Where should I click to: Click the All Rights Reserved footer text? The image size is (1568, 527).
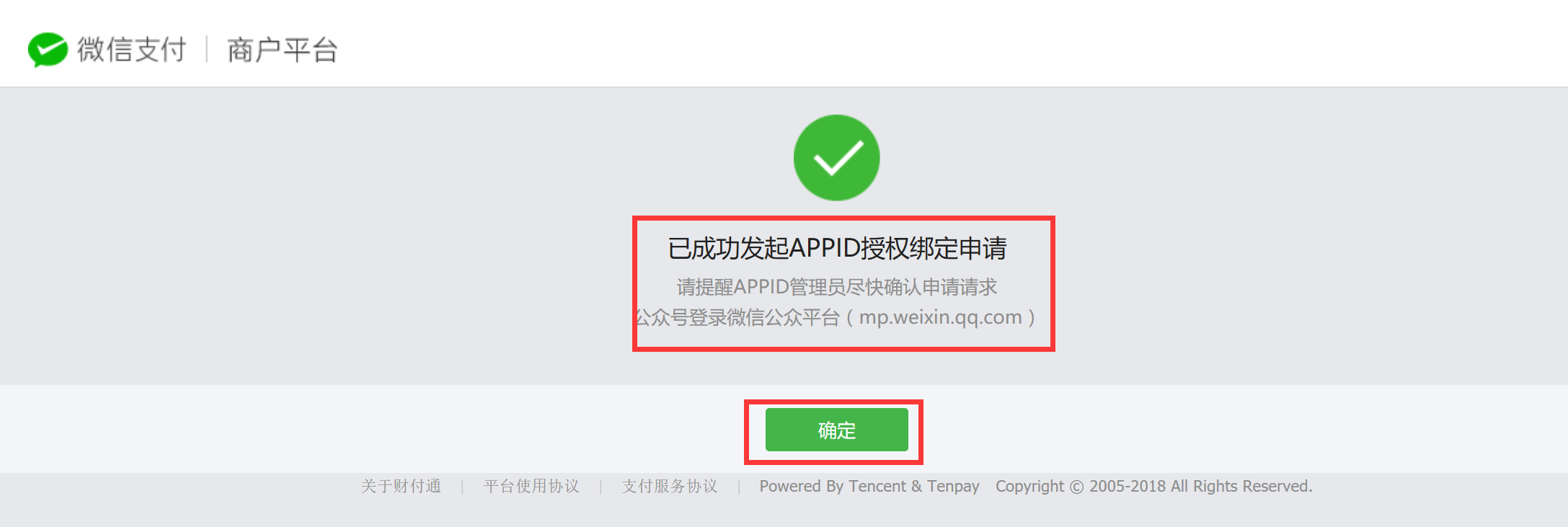[1241, 487]
